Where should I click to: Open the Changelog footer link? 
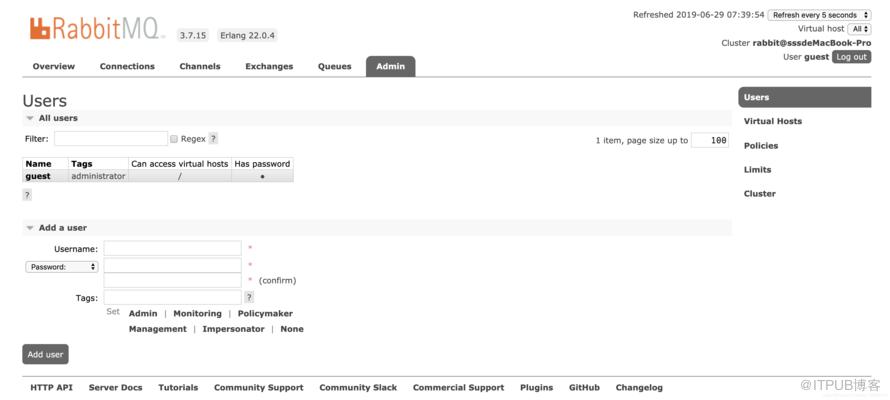coord(639,388)
